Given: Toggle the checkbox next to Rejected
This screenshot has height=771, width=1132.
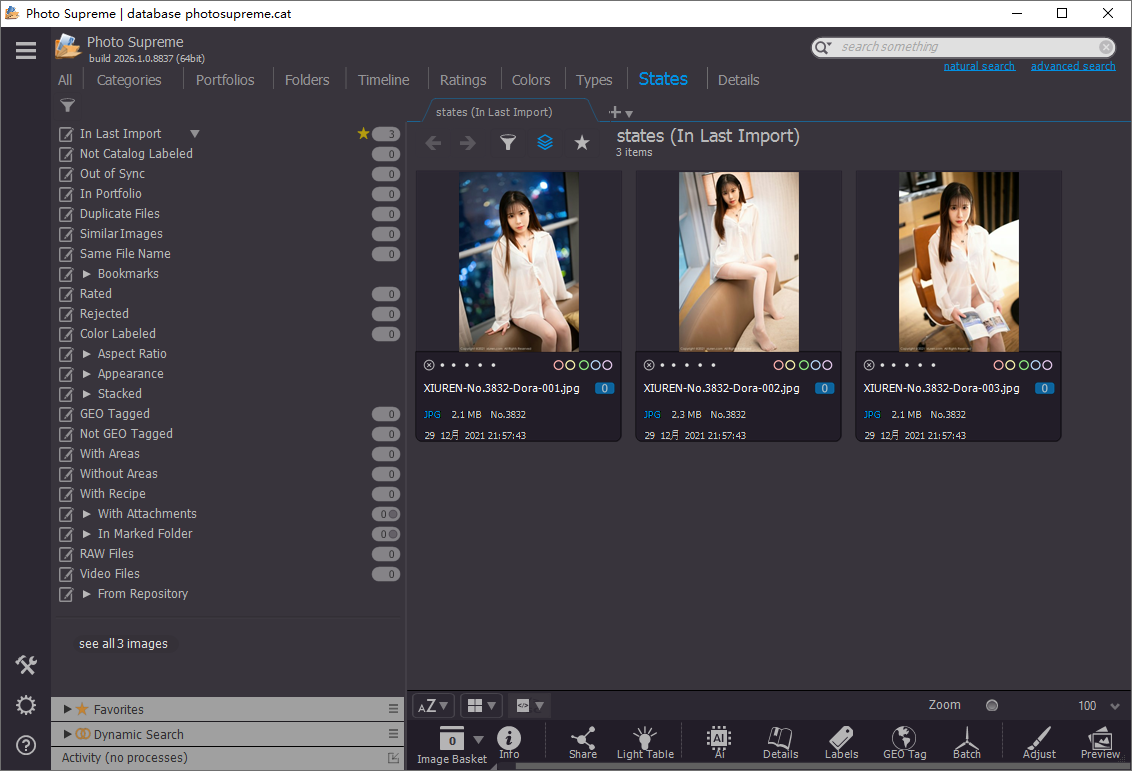Looking at the screenshot, I should point(67,314).
